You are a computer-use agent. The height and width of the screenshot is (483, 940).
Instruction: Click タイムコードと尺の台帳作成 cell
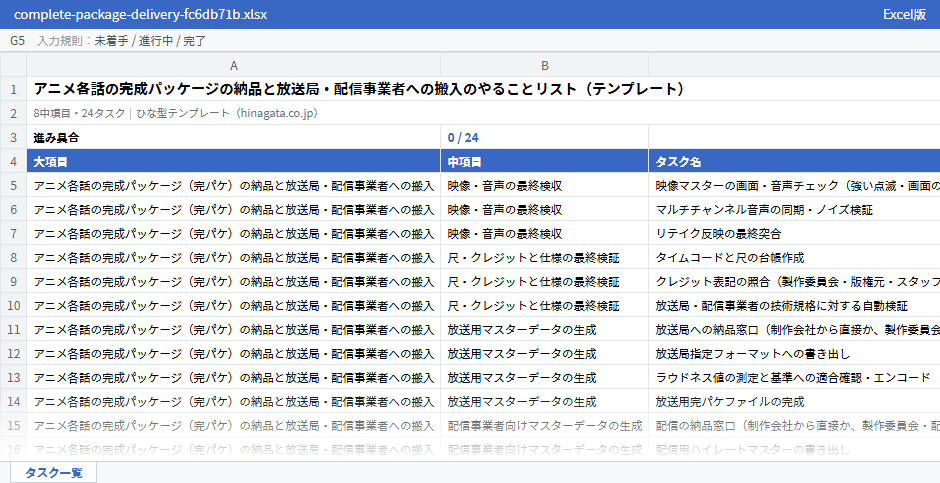tap(794, 257)
